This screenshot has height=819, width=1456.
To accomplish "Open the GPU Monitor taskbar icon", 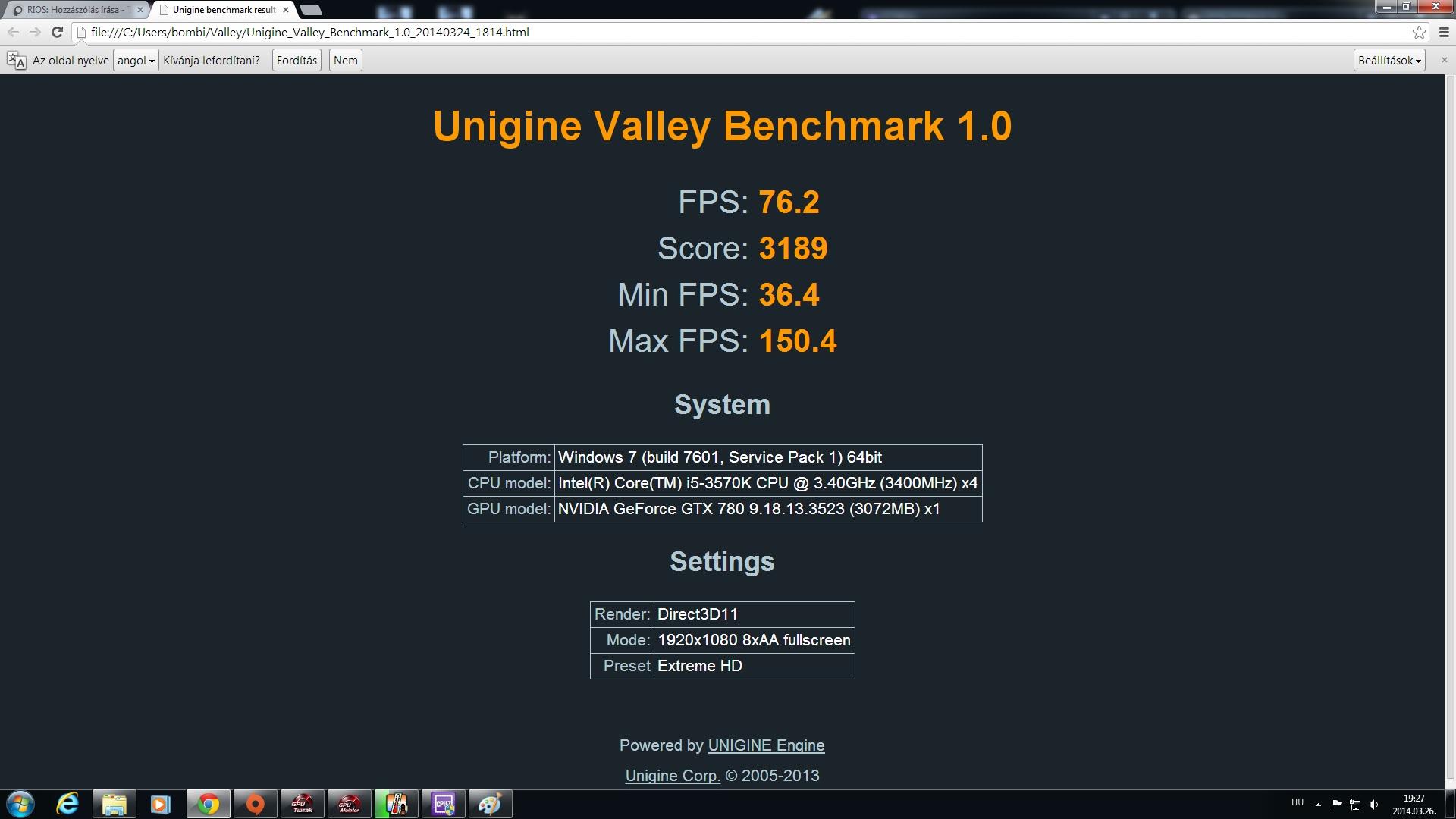I will pyautogui.click(x=349, y=804).
